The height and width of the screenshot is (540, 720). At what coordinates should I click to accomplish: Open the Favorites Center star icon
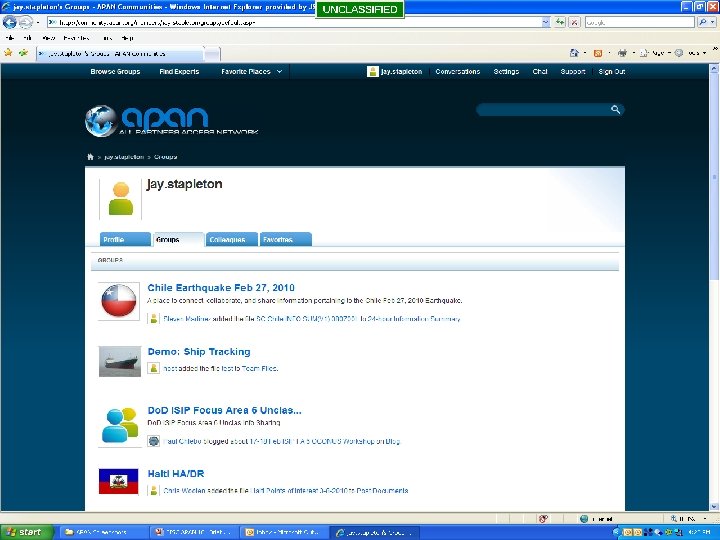pyautogui.click(x=8, y=53)
